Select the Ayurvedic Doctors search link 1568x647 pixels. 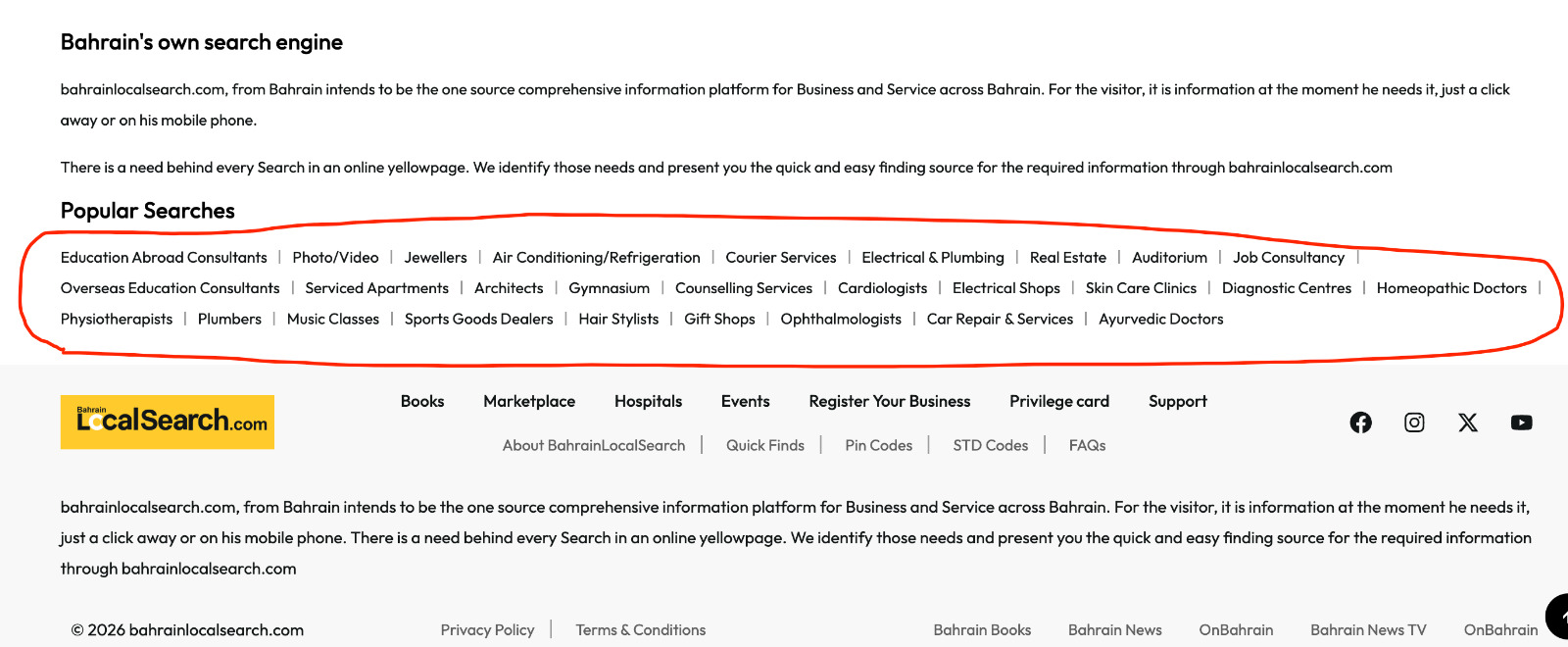[x=1161, y=320]
